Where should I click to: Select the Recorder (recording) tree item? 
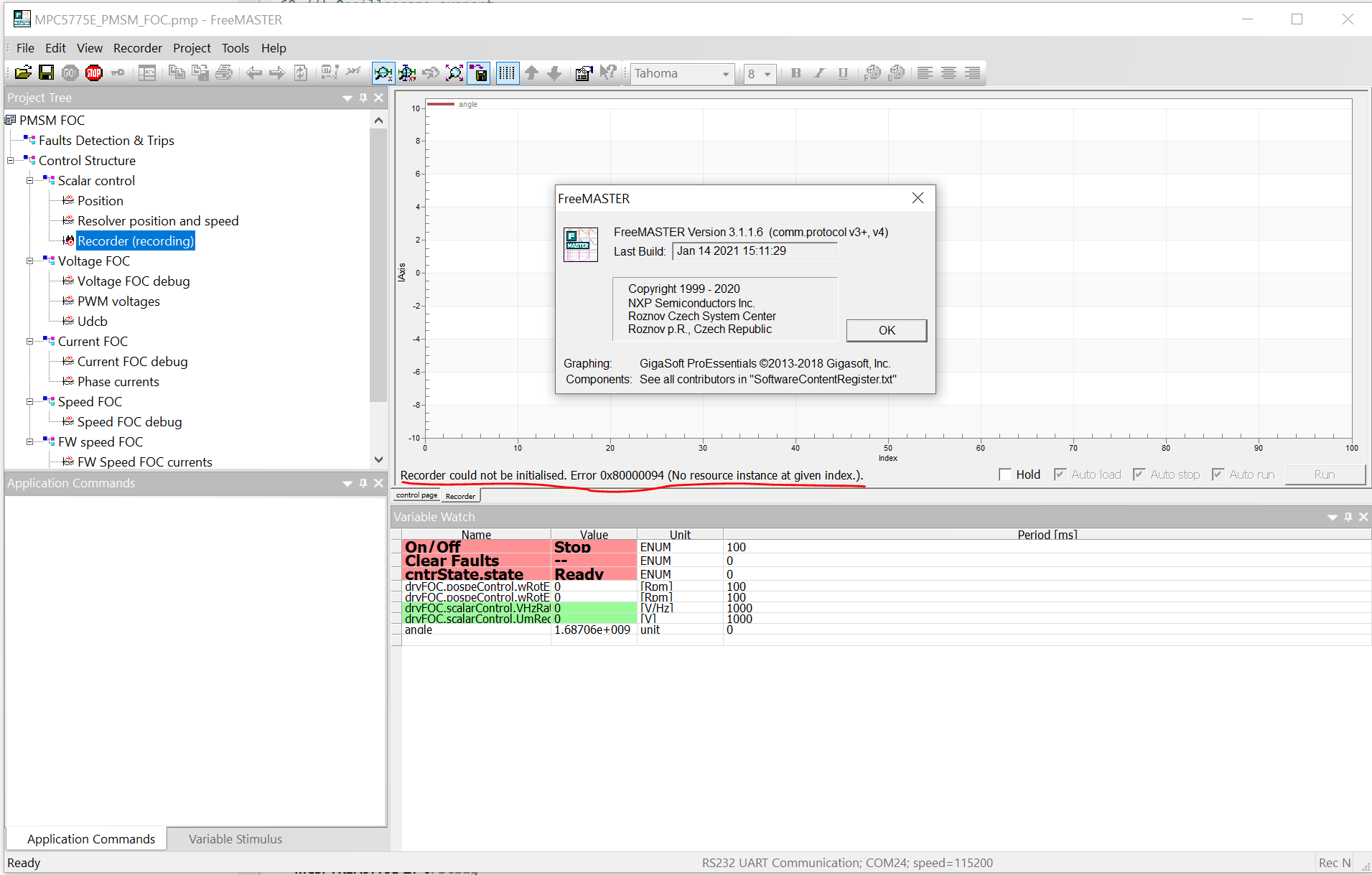[x=135, y=240]
